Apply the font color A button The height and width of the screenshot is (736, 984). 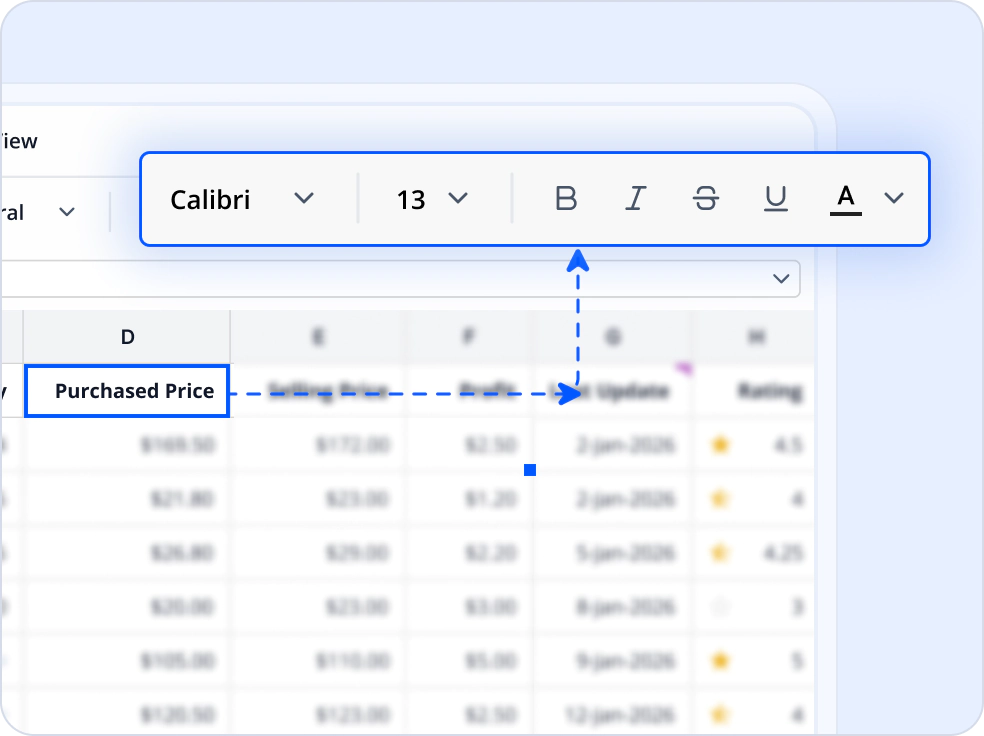[845, 200]
